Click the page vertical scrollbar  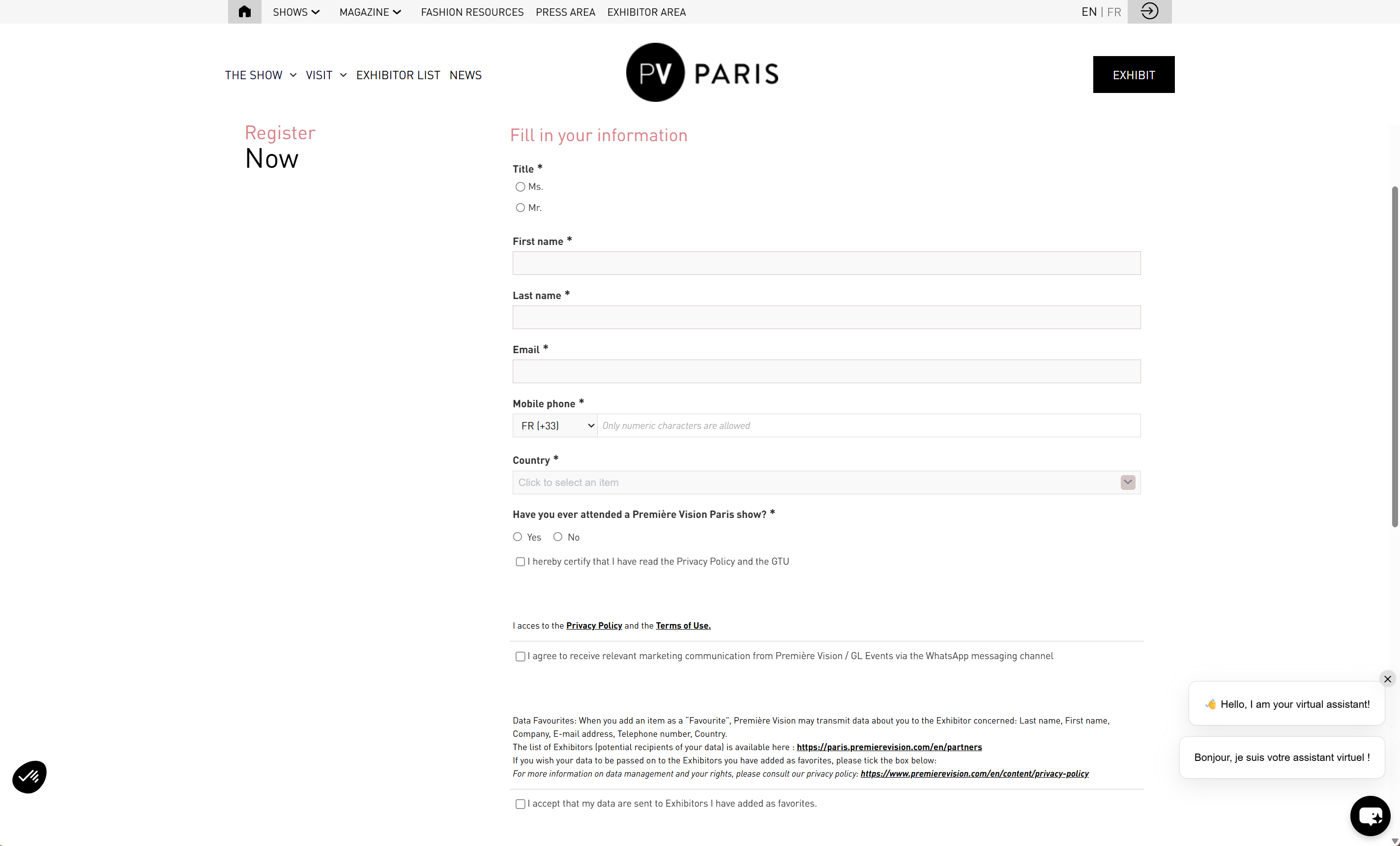pyautogui.click(x=1394, y=357)
